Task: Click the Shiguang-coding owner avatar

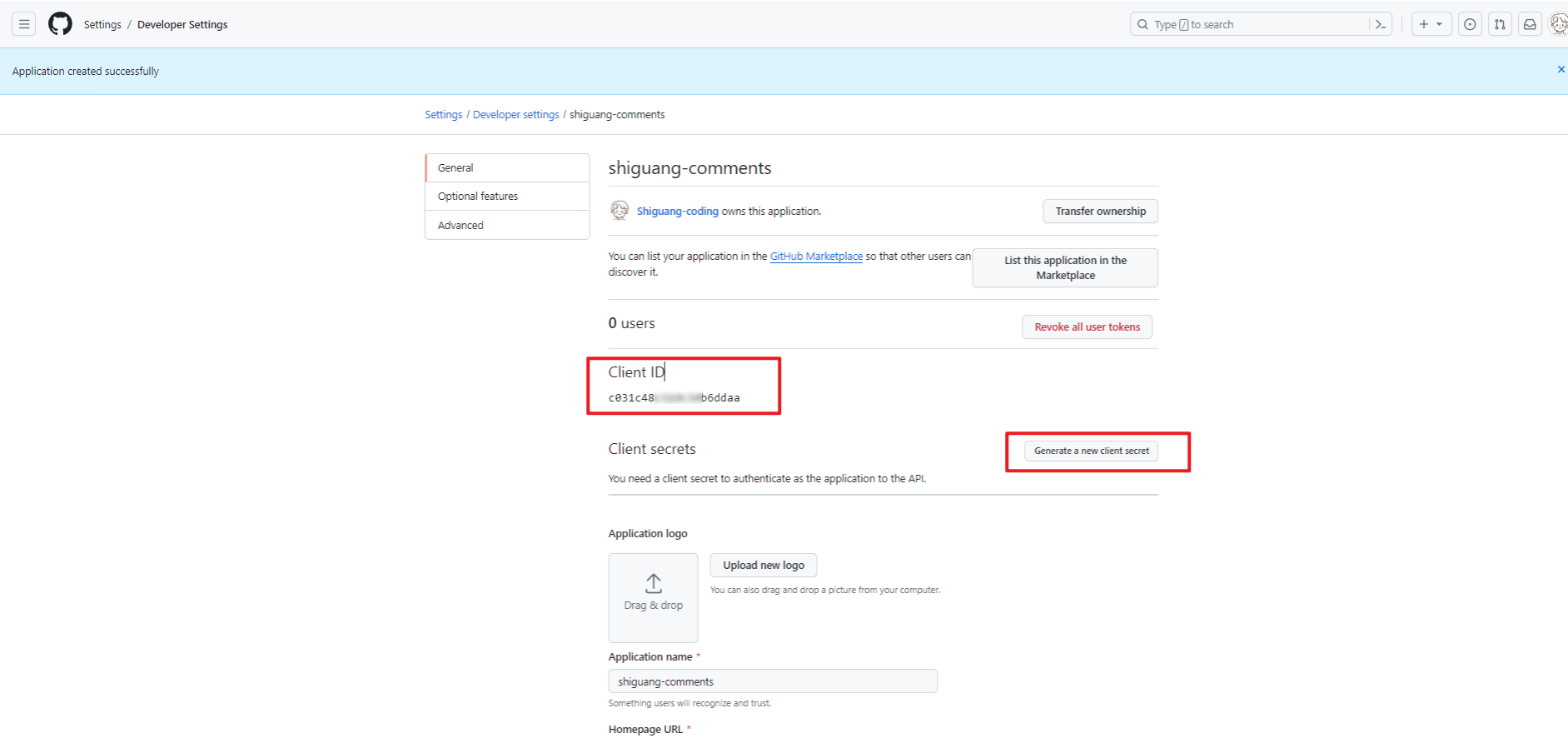Action: (x=619, y=211)
